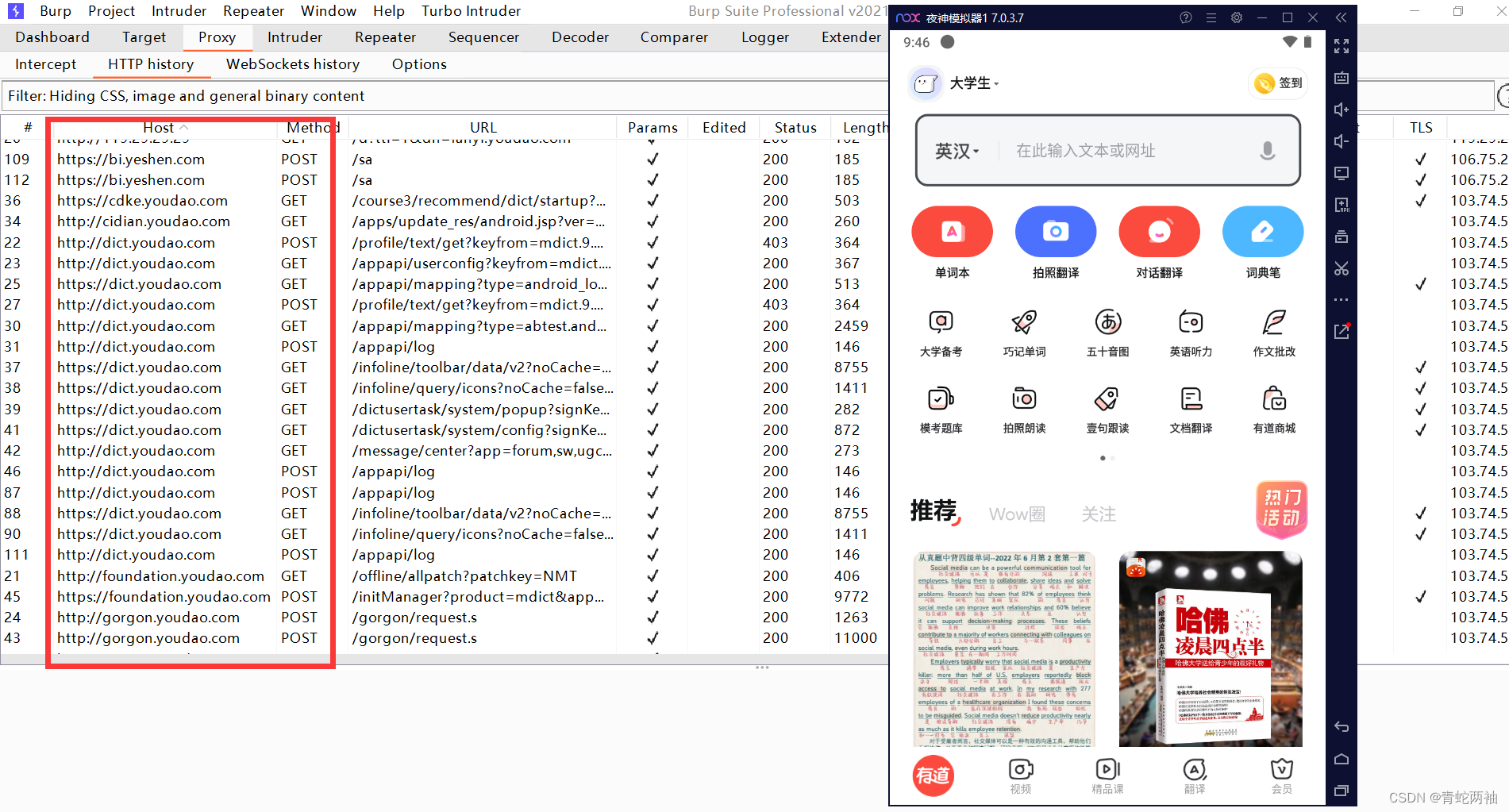Switch to the Decoder tab
1509x812 pixels.
click(580, 37)
